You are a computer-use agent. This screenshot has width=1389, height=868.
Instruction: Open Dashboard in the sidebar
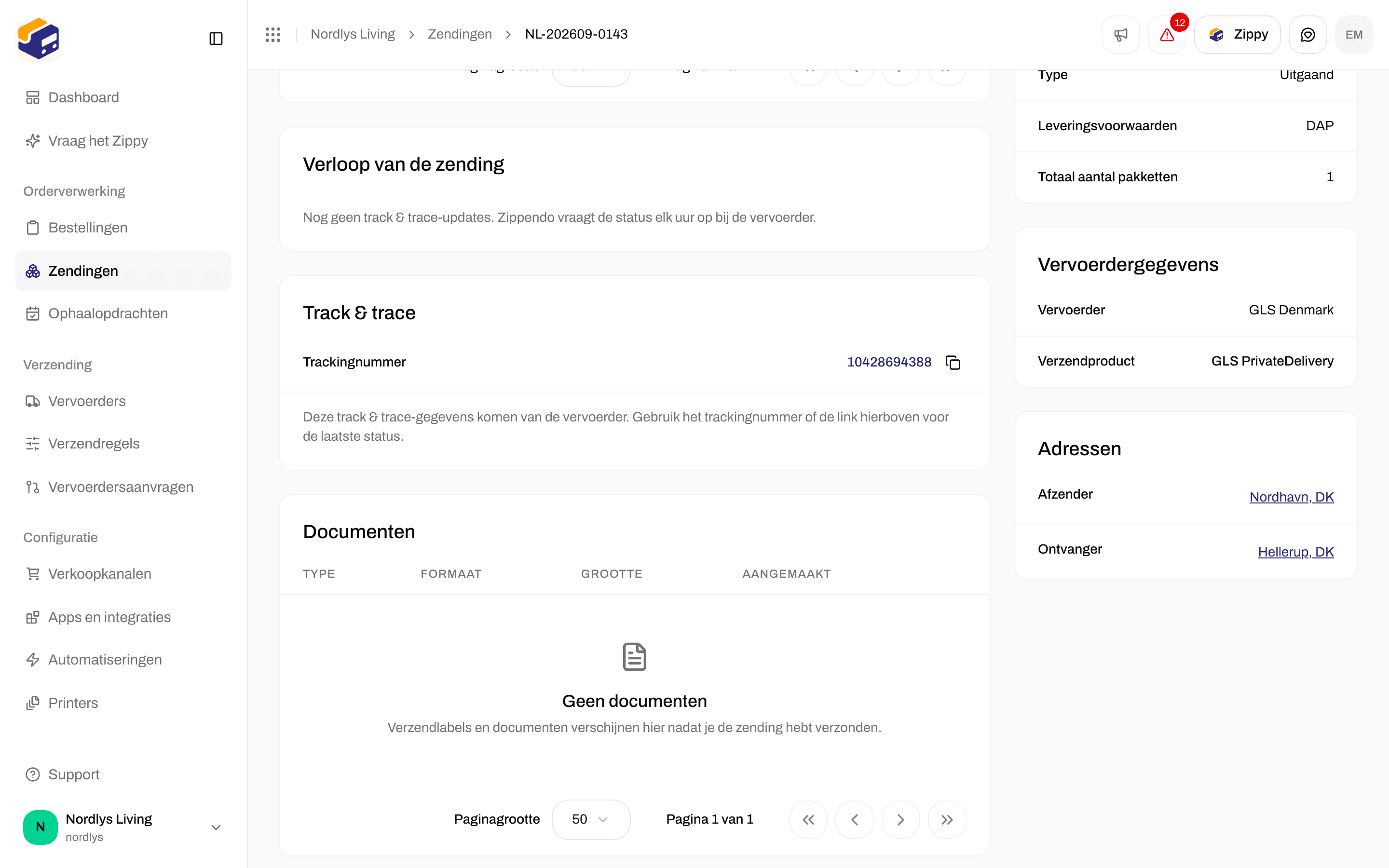tap(123, 97)
